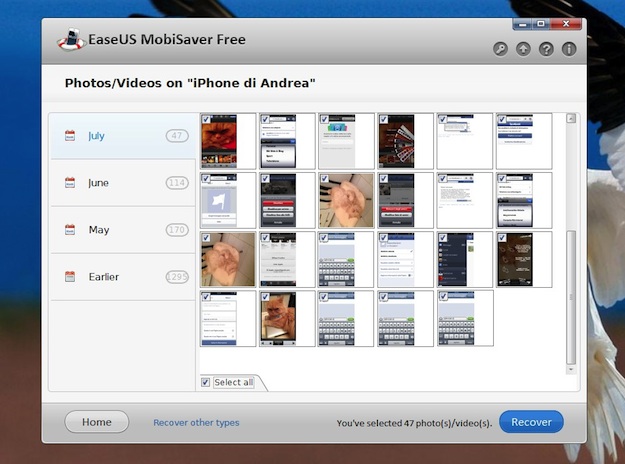Viewport: 625px width, 464px height.
Task: Open the Recover other types link
Action: point(196,423)
